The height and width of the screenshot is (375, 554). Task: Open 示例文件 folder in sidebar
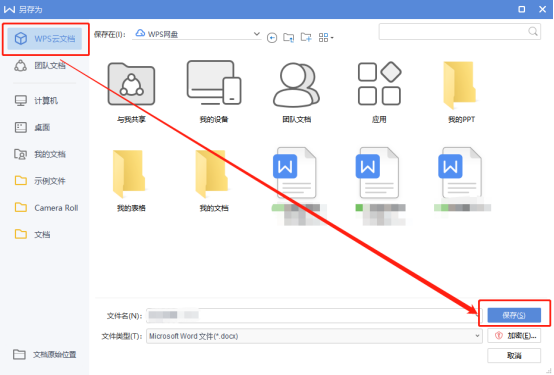coord(40,181)
